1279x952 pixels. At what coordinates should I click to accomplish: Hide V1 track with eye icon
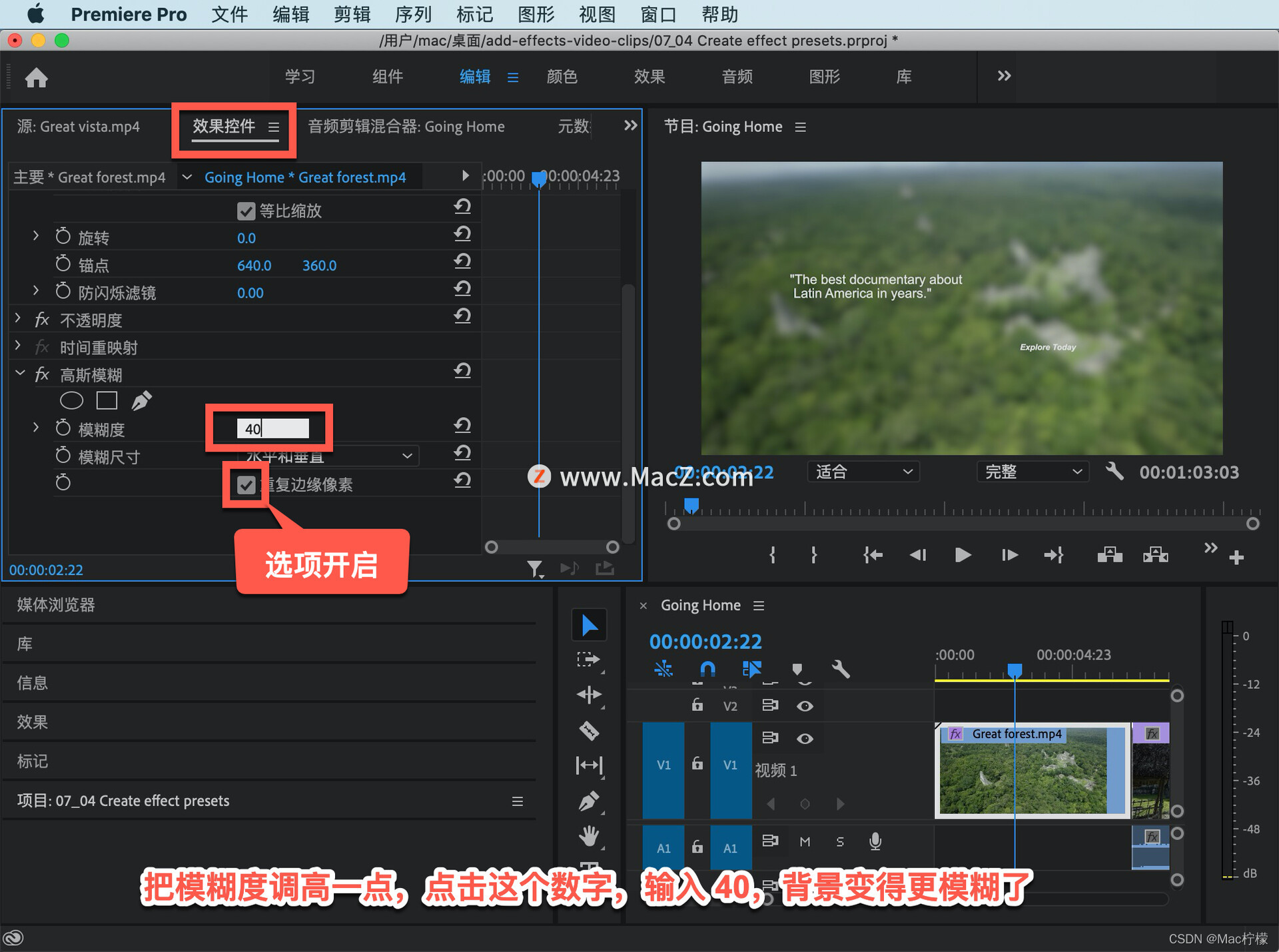point(805,738)
